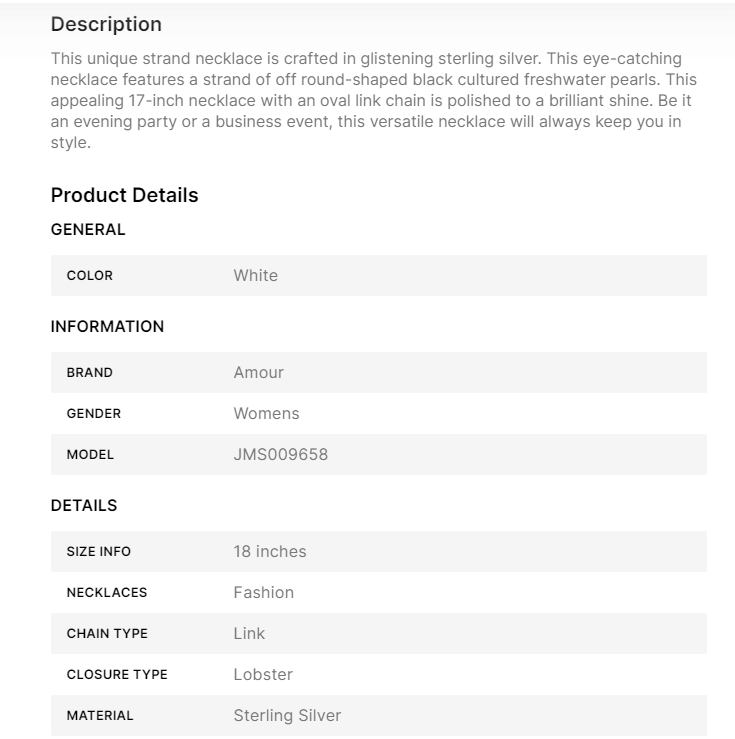Select the White color value
Image resolution: width=735 pixels, height=739 pixels.
[256, 276]
